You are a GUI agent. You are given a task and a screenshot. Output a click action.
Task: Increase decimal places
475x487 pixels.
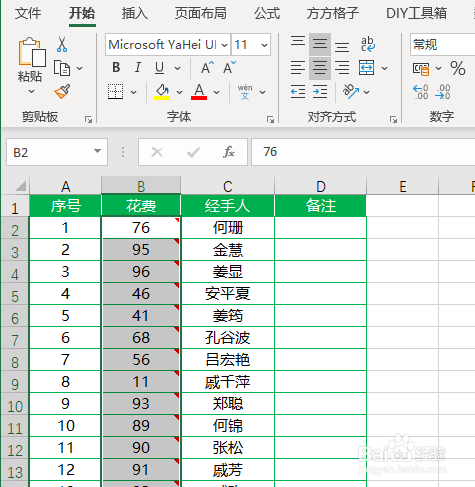pyautogui.click(x=421, y=92)
